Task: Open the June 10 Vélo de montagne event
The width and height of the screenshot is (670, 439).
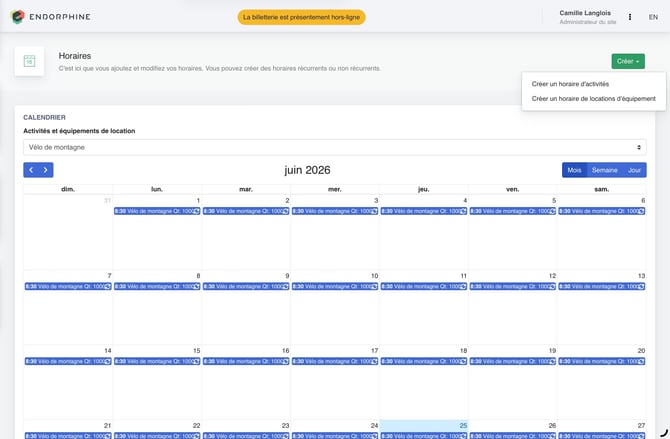Action: click(x=335, y=286)
